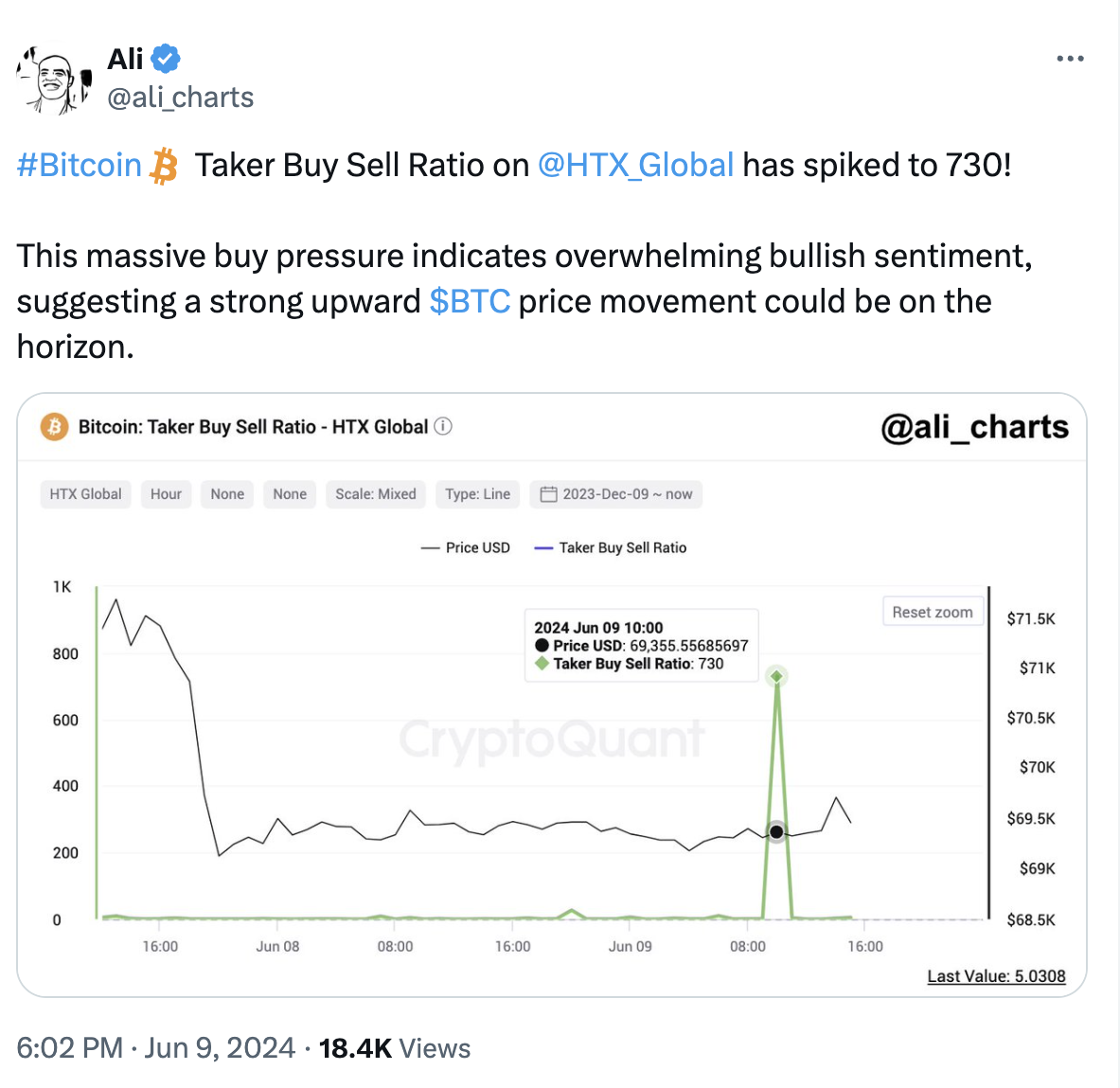The image size is (1120, 1088).
Task: Click the orange Bitcoin emoji in tweet
Action: click(x=164, y=166)
